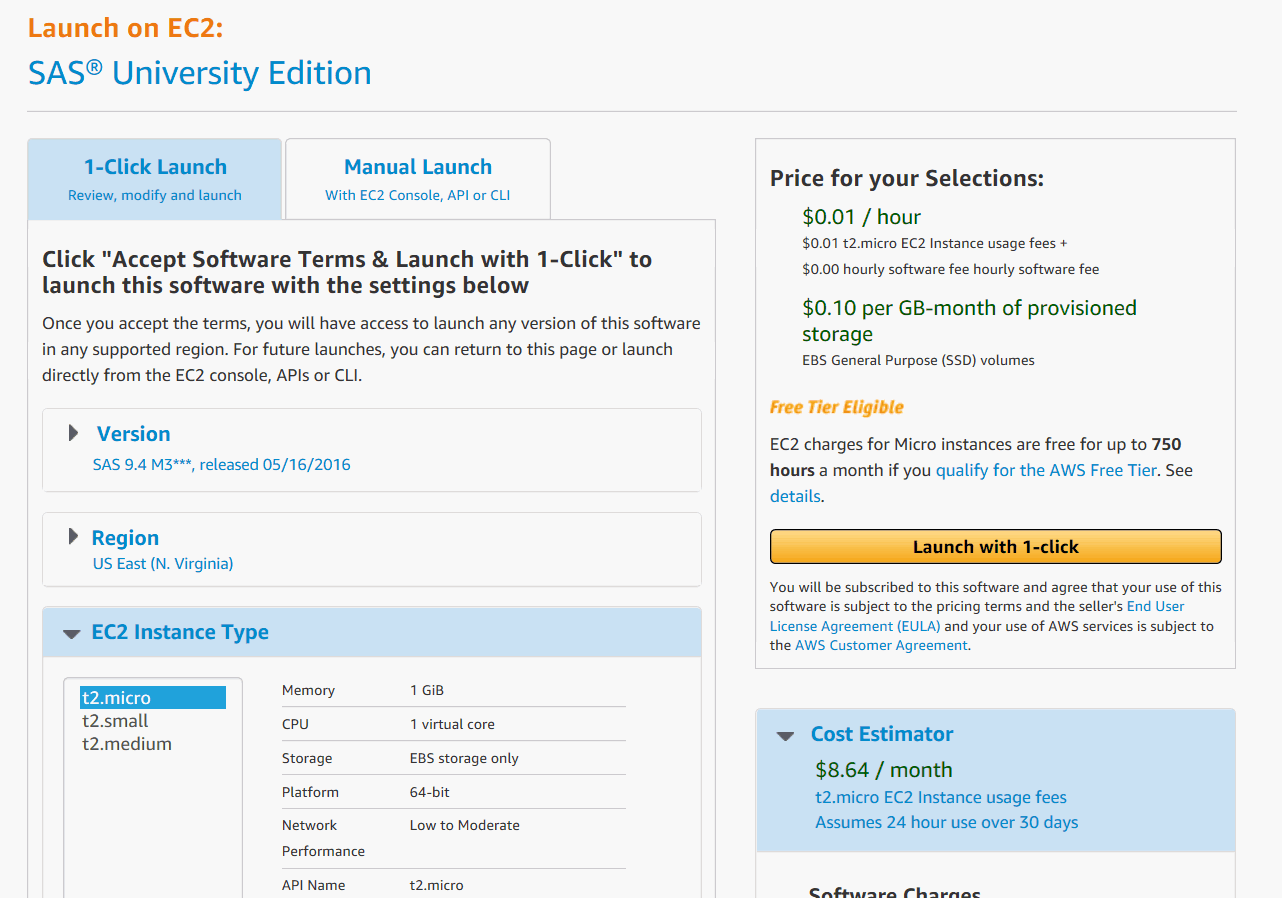The width and height of the screenshot is (1282, 898).
Task: Switch to the 1-Click Launch tab
Action: (x=155, y=179)
